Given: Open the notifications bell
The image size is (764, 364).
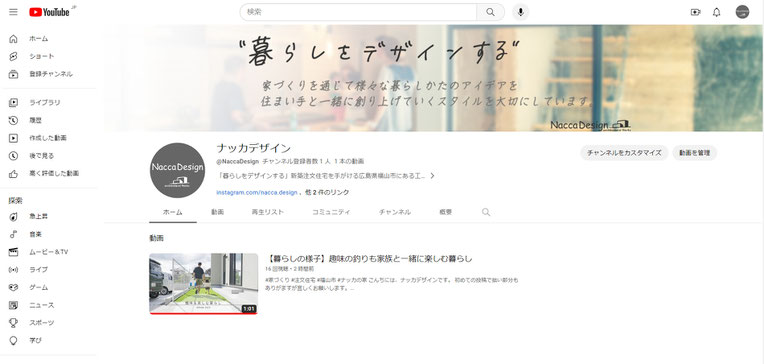Looking at the screenshot, I should pos(716,12).
